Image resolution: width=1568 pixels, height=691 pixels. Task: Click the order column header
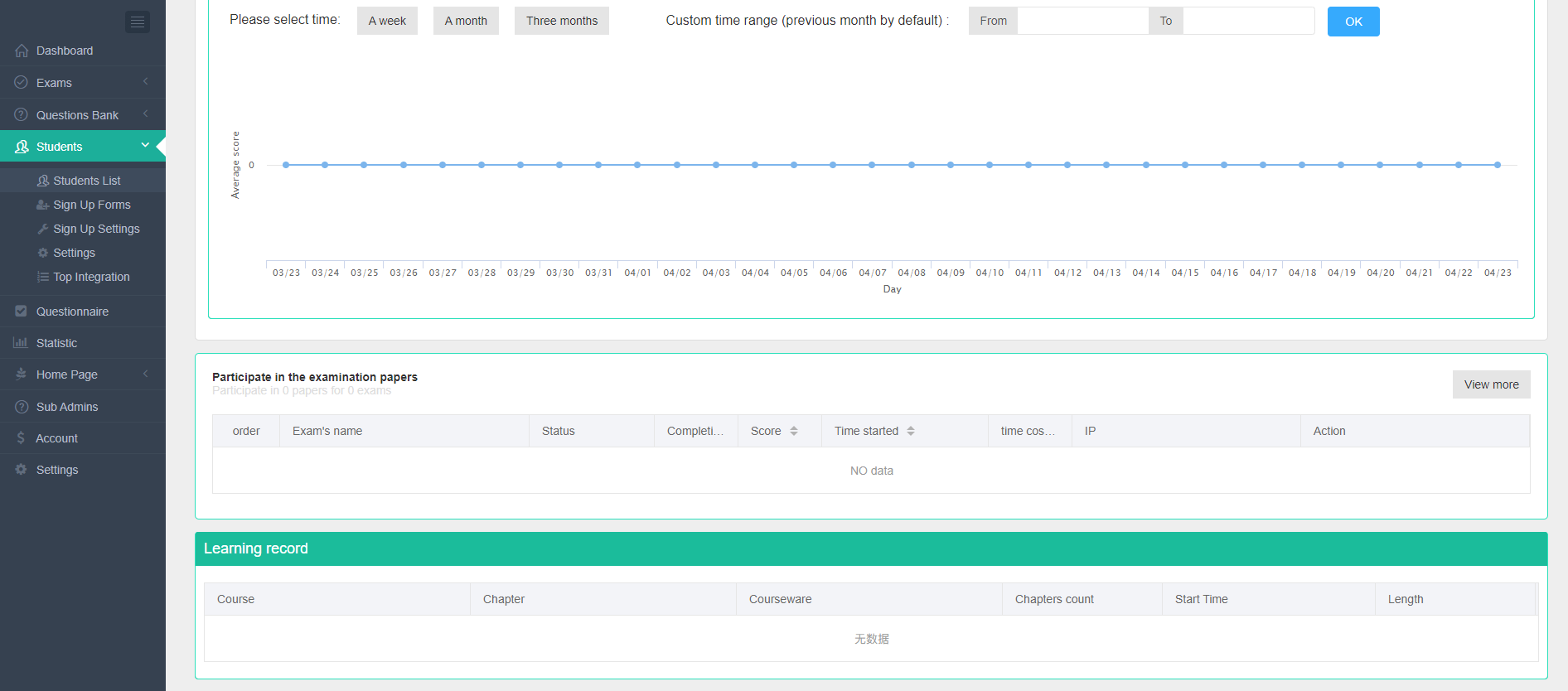pyautogui.click(x=246, y=431)
